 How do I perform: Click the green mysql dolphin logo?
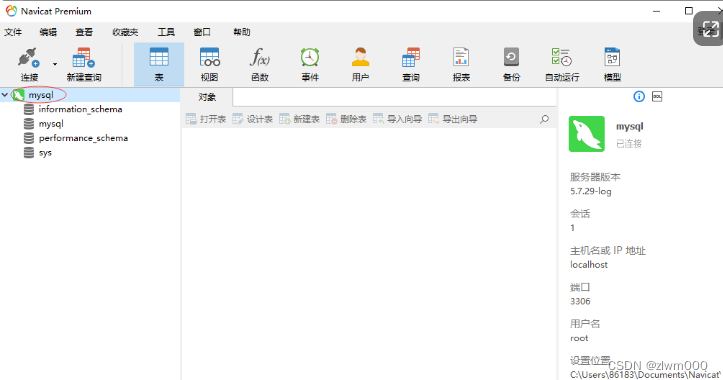(x=587, y=134)
